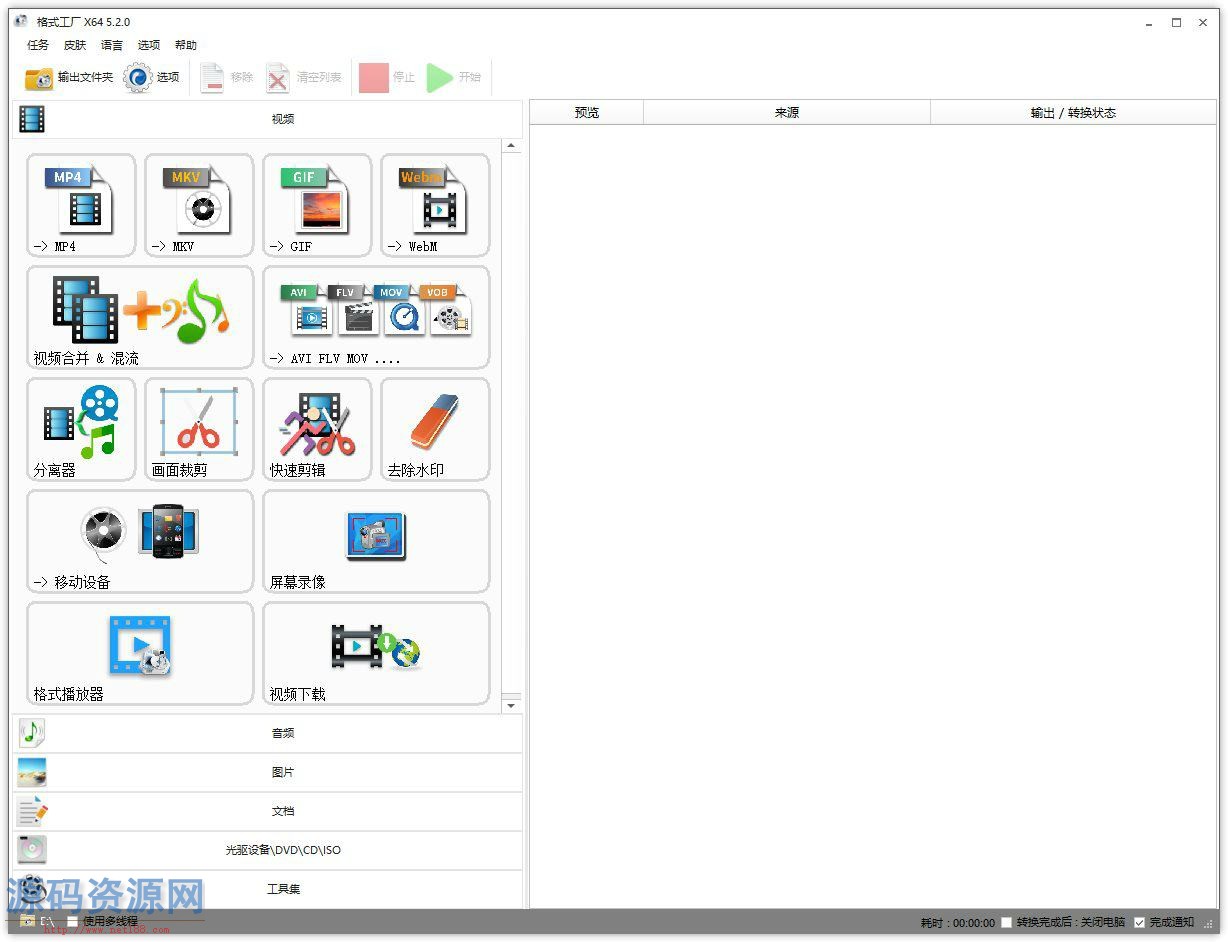Screen dimensions: 1228x942
Task: Open 视频合并 & 混流 tool
Action: tap(140, 317)
